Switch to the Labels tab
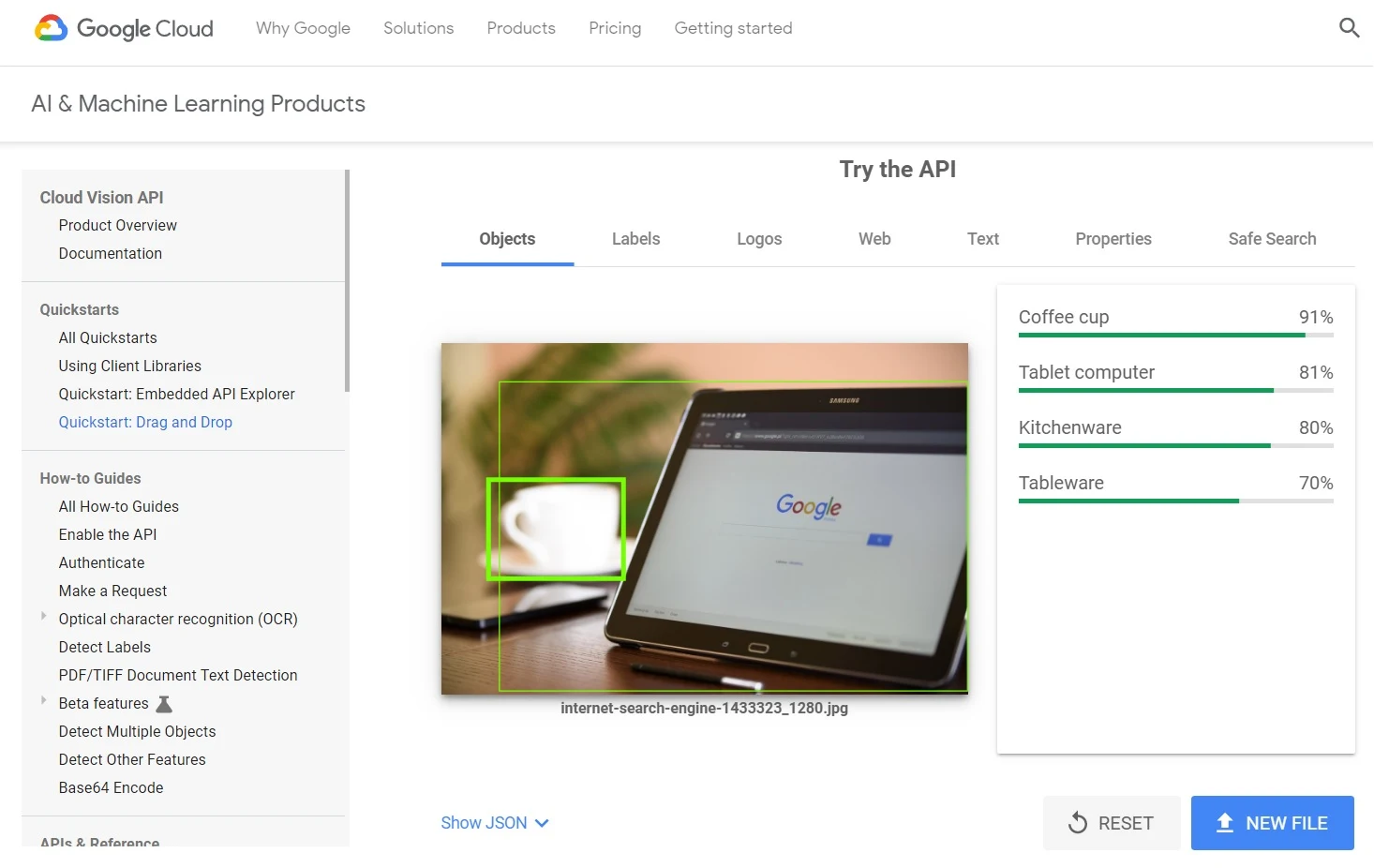 (x=635, y=239)
